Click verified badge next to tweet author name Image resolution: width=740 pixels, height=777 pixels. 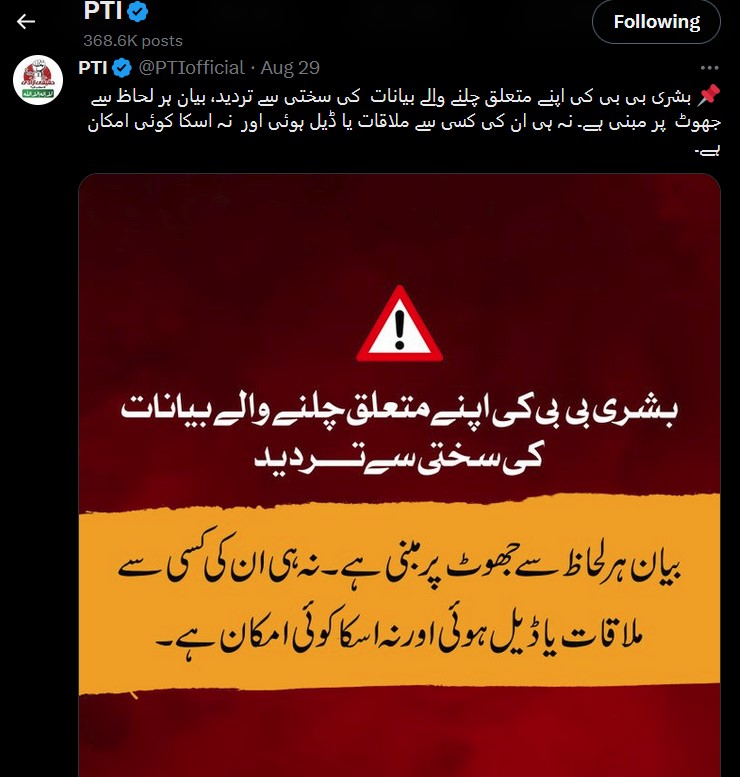pos(122,68)
